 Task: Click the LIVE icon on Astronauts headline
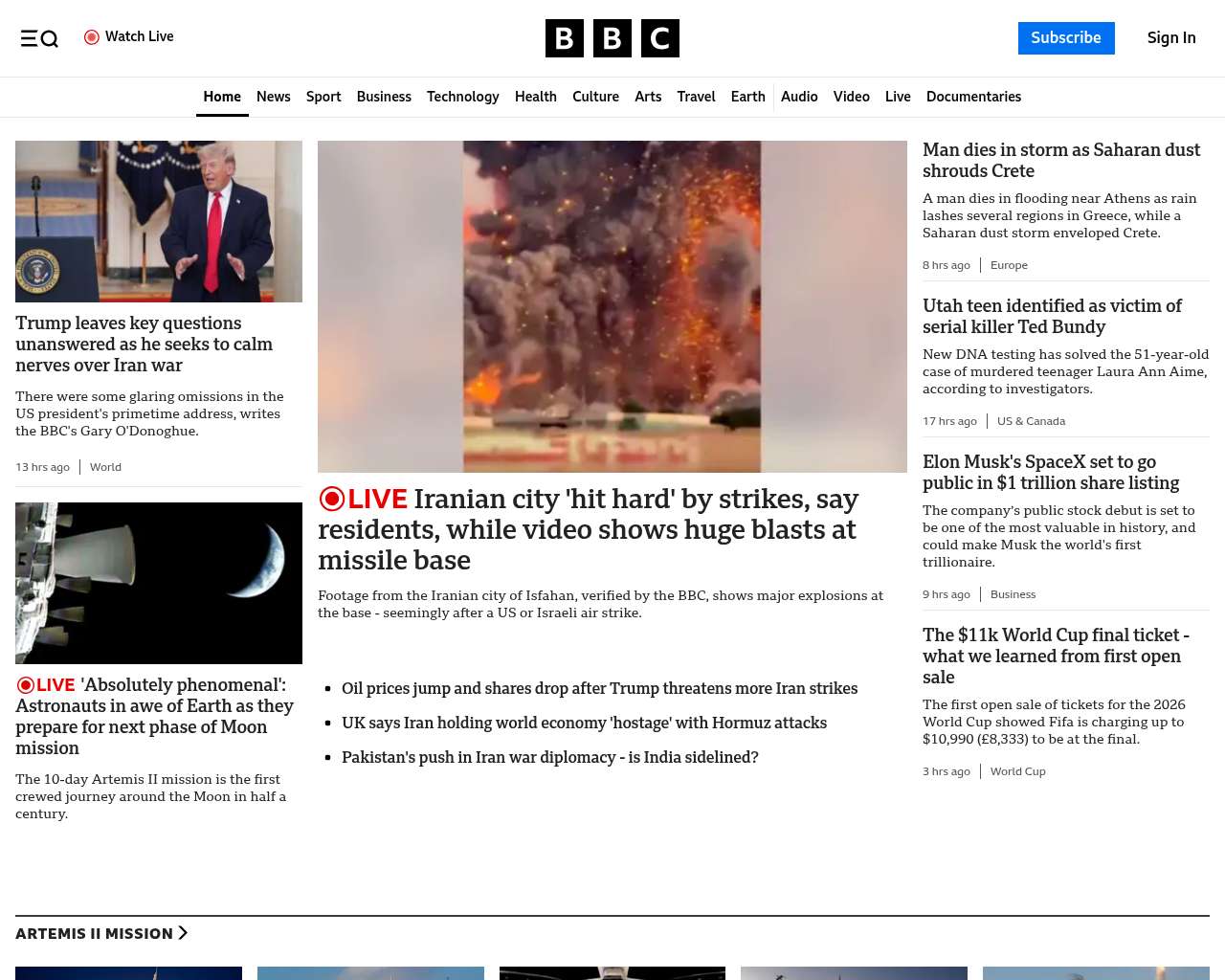pyautogui.click(x=26, y=685)
